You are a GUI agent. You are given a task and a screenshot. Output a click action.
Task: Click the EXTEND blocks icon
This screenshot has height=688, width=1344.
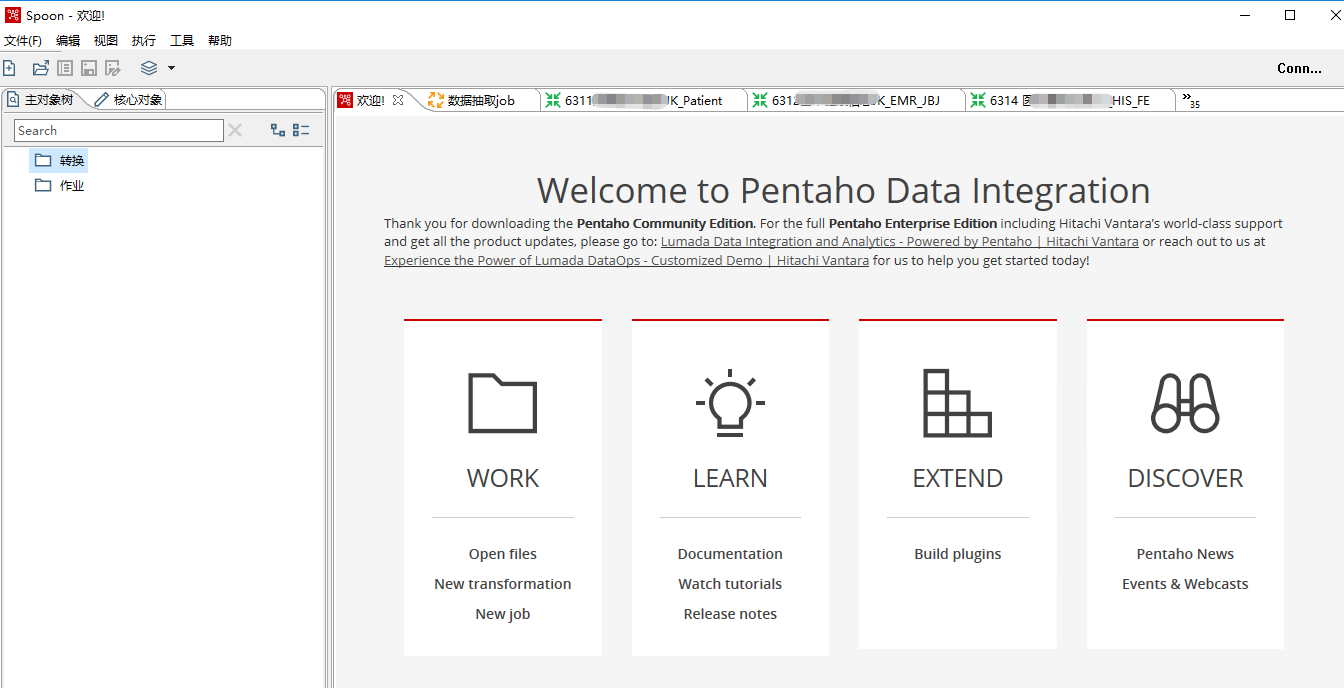957,403
